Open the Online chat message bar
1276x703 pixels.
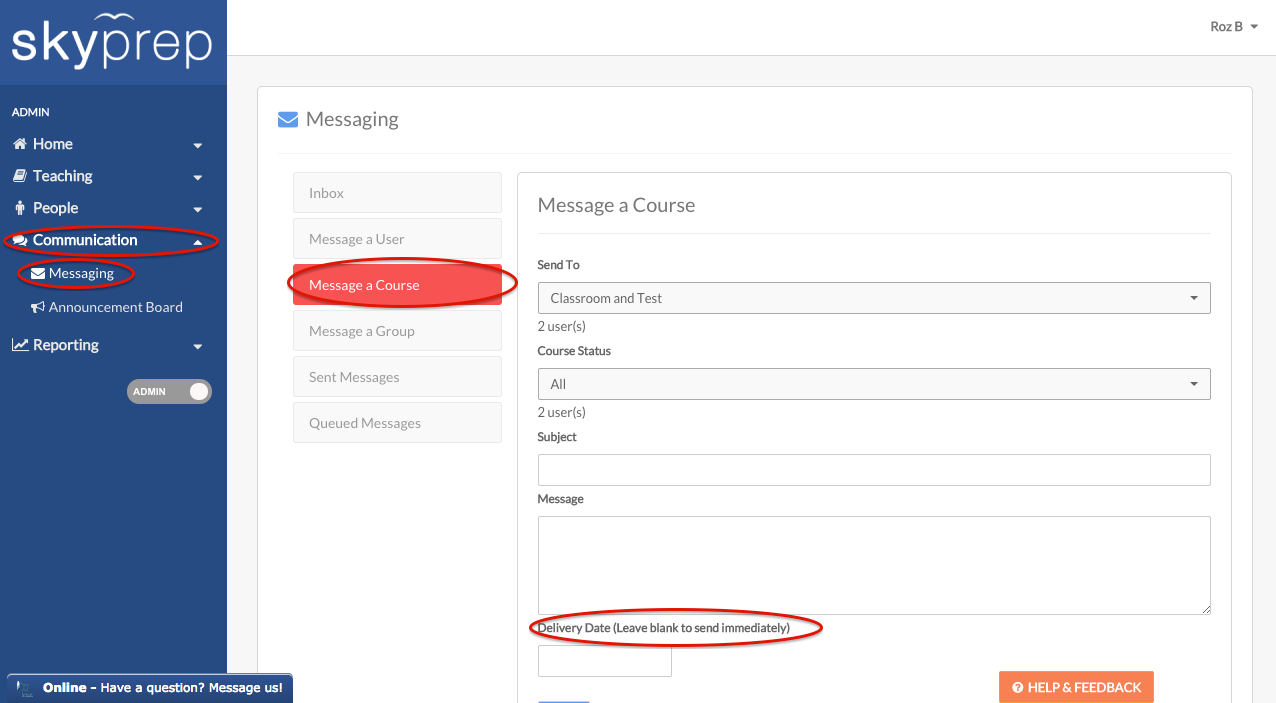pyautogui.click(x=150, y=688)
